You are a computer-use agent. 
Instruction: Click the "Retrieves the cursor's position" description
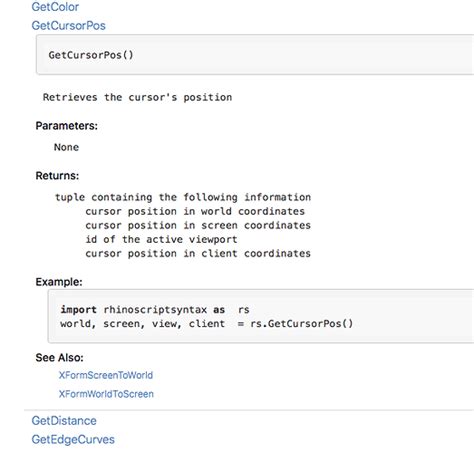137,97
